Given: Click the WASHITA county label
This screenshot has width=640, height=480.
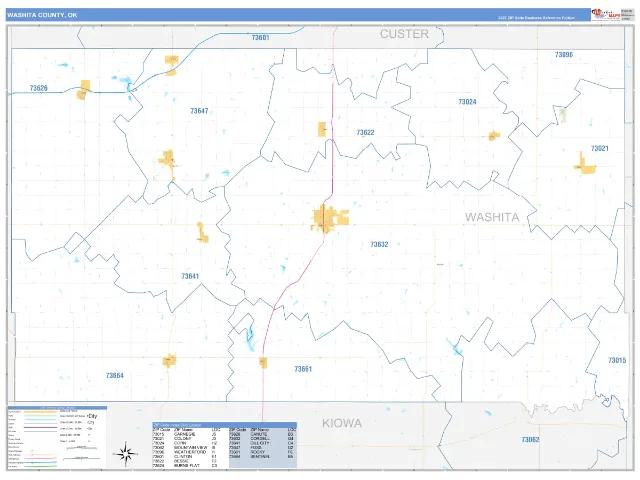Looking at the screenshot, I should 492,217.
